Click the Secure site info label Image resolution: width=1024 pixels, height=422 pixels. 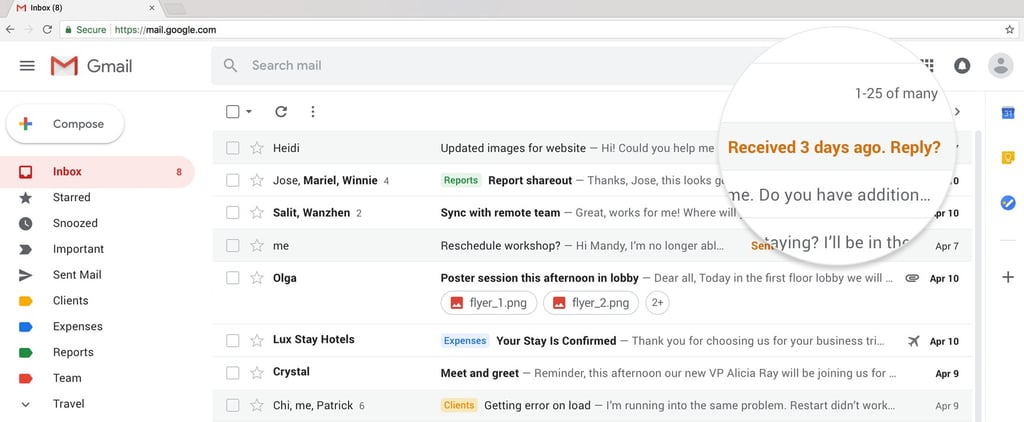tap(86, 30)
